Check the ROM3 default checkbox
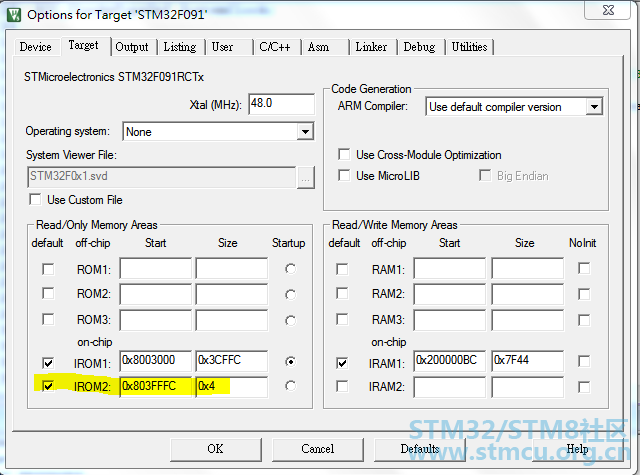Image resolution: width=640 pixels, height=475 pixels. pyautogui.click(x=48, y=319)
